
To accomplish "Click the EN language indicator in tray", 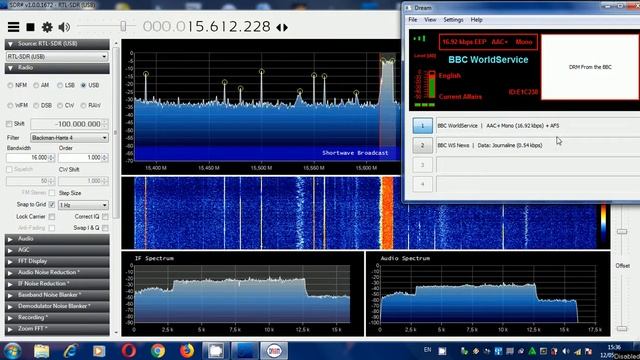I will click(x=427, y=350).
